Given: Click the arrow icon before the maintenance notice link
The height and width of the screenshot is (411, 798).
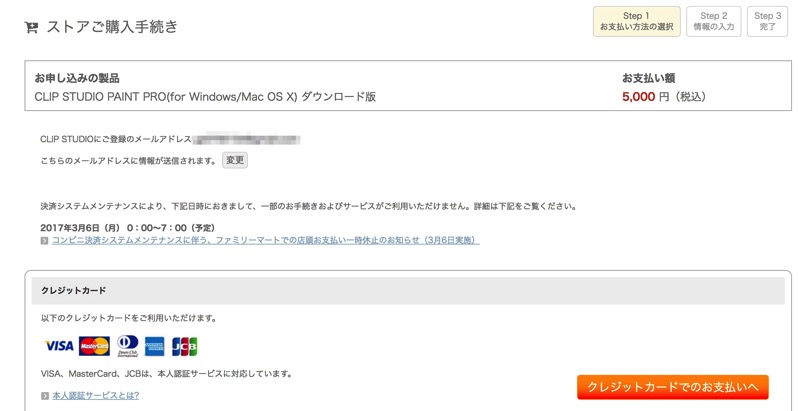Looking at the screenshot, I should [44, 241].
